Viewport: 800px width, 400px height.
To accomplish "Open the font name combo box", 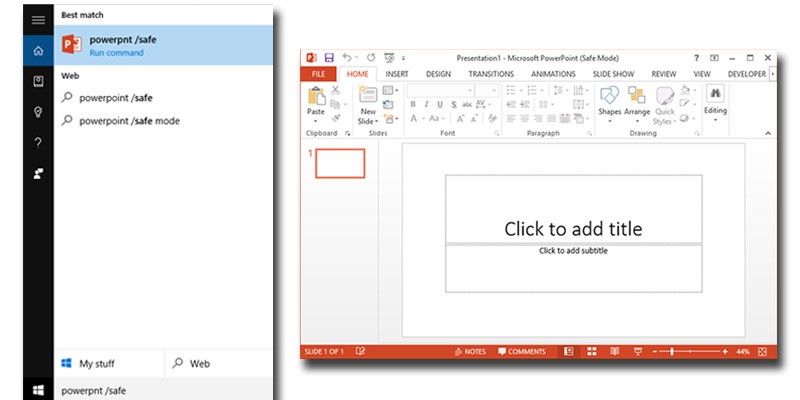I will tap(441, 91).
